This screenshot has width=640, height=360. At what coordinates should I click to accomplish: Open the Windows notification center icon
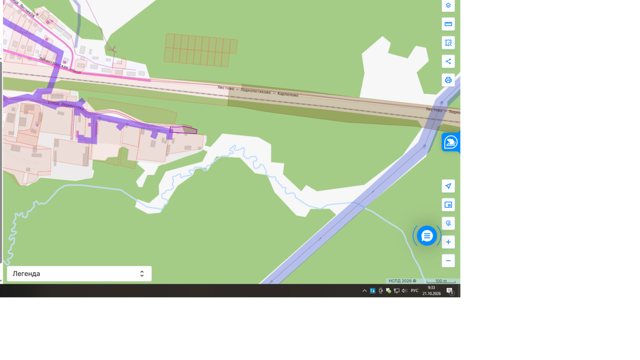pos(450,291)
